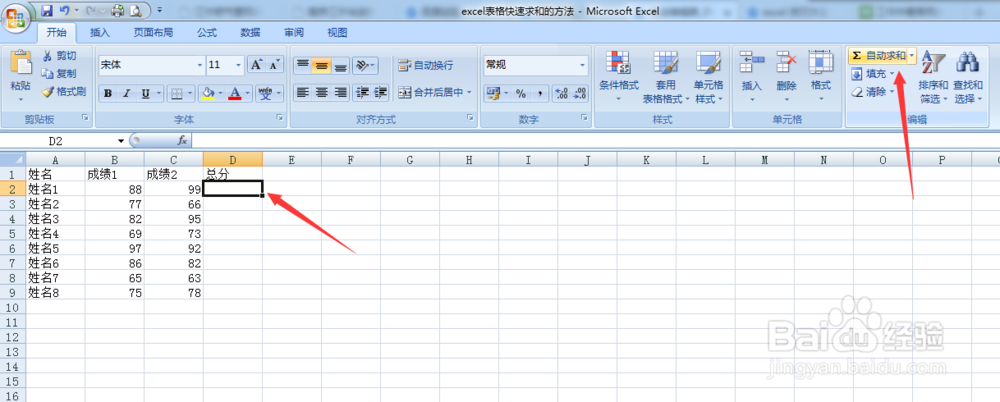Open 套用表格格式 table formats
Viewport: 1000px width, 402px height.
tap(666, 77)
